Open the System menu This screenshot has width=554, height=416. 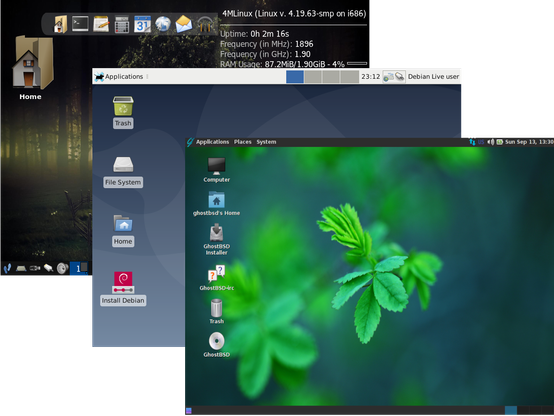click(x=266, y=142)
